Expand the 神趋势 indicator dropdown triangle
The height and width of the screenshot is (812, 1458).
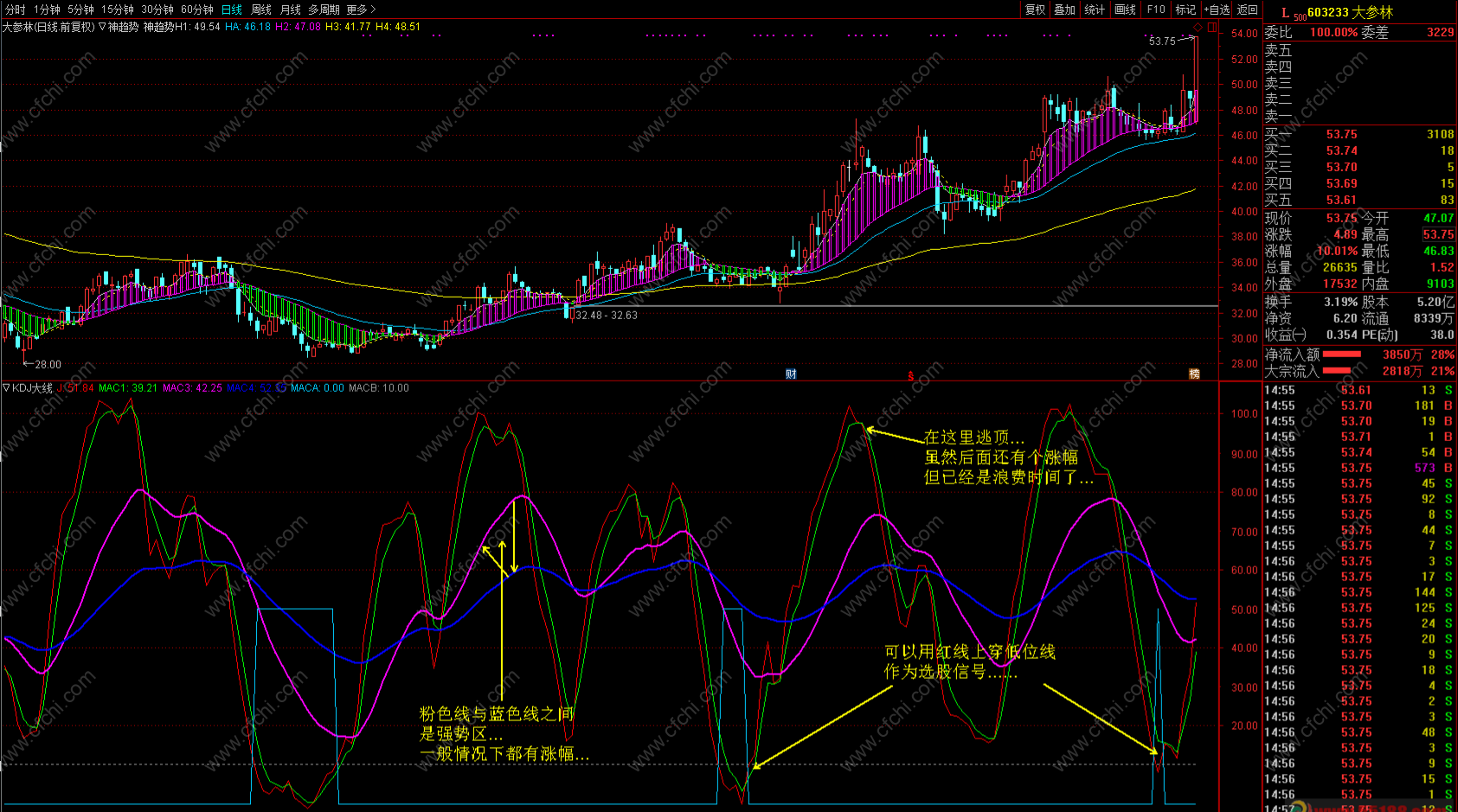coord(102,27)
